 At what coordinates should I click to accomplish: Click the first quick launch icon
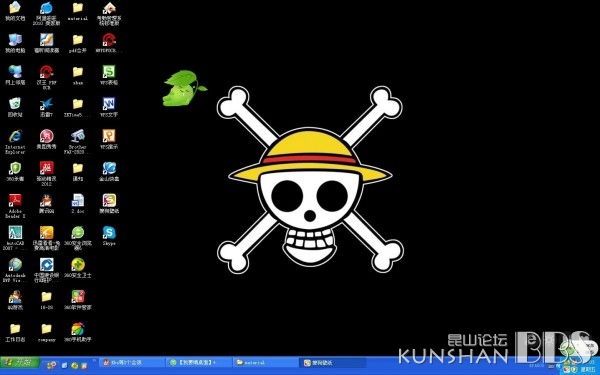(52, 365)
